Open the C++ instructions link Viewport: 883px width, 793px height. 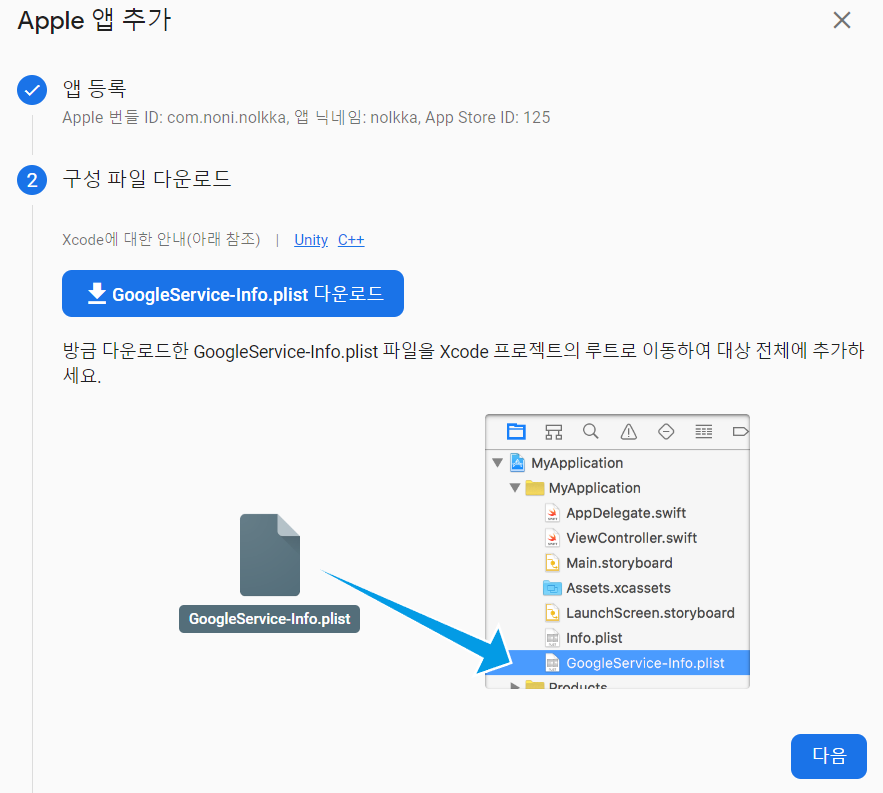click(x=351, y=240)
